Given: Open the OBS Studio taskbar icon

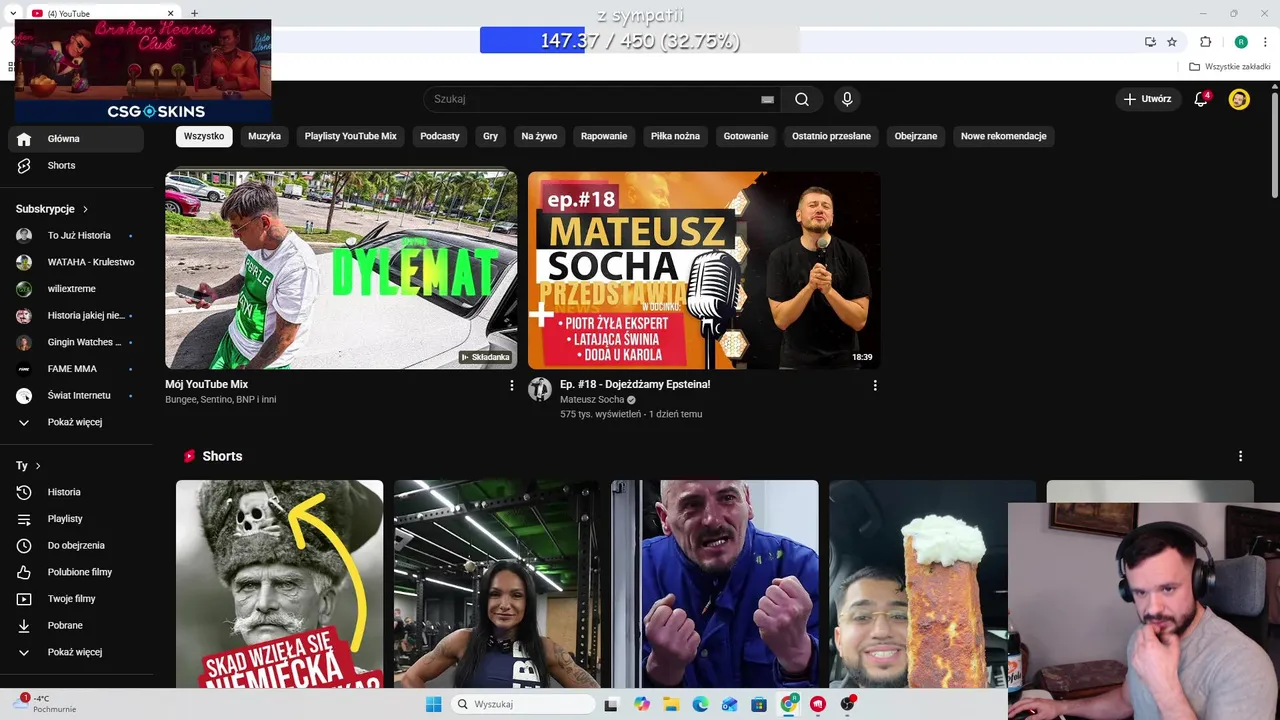Looking at the screenshot, I should pyautogui.click(x=848, y=704).
